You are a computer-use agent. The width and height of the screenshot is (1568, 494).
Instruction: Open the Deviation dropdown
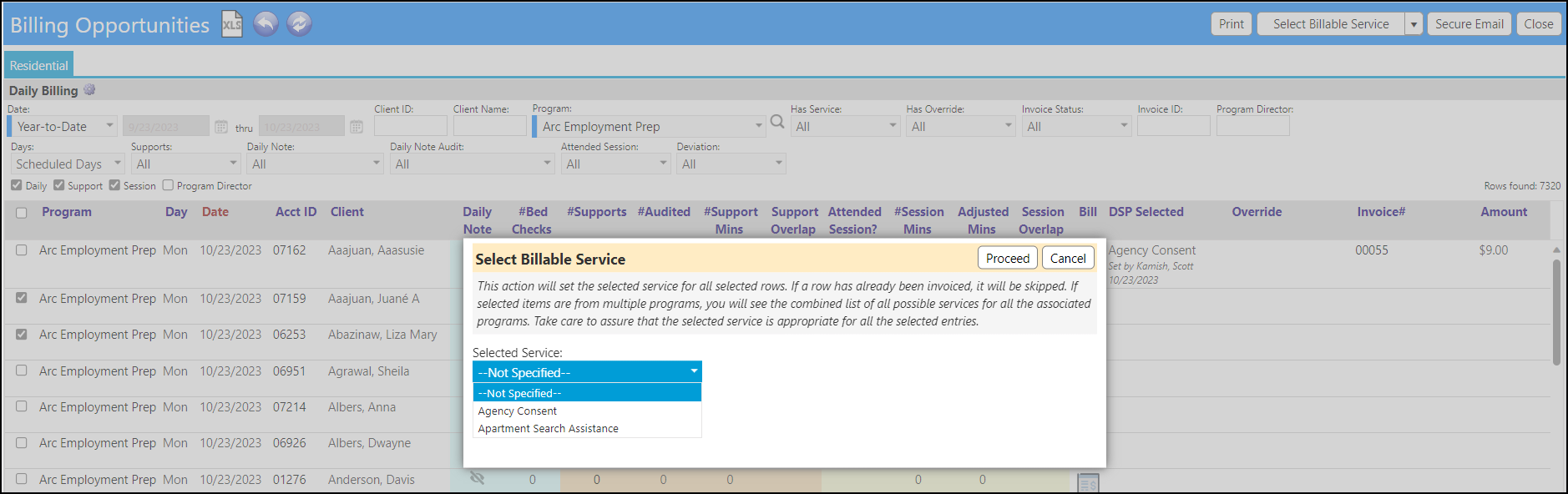pyautogui.click(x=731, y=164)
